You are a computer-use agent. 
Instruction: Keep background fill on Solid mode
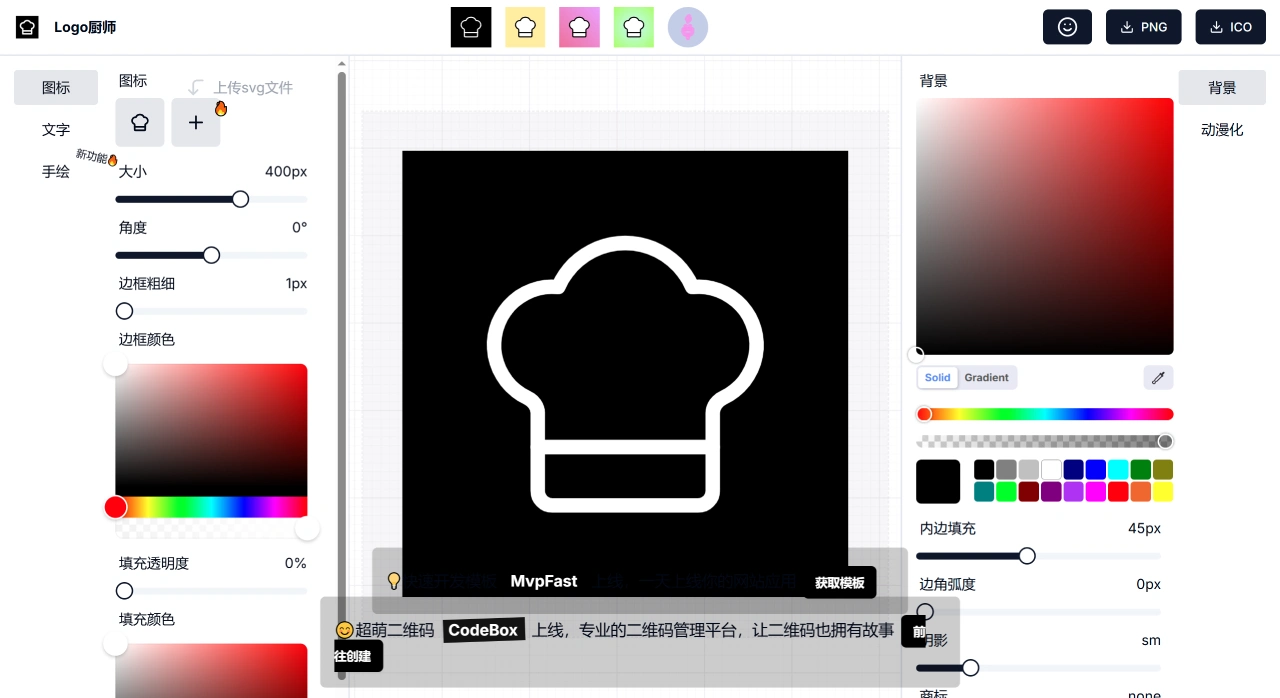click(937, 377)
